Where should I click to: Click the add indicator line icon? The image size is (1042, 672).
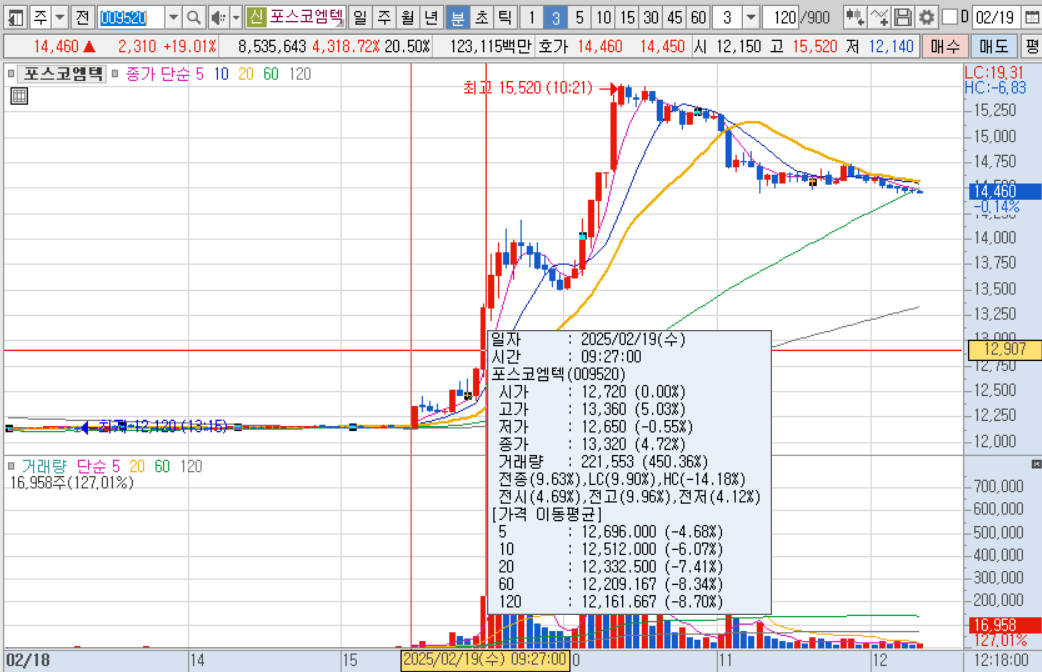[x=879, y=17]
